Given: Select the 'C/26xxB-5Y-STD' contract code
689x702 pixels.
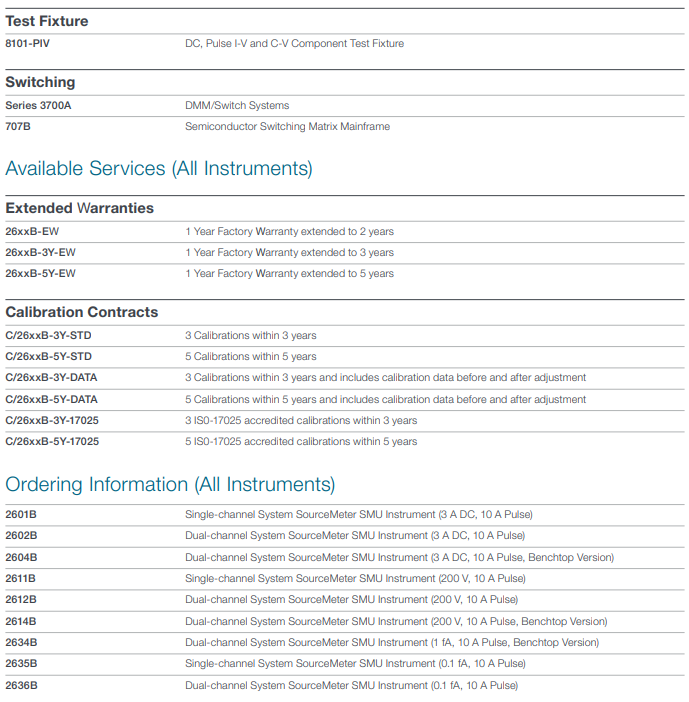Looking at the screenshot, I should (x=48, y=356).
